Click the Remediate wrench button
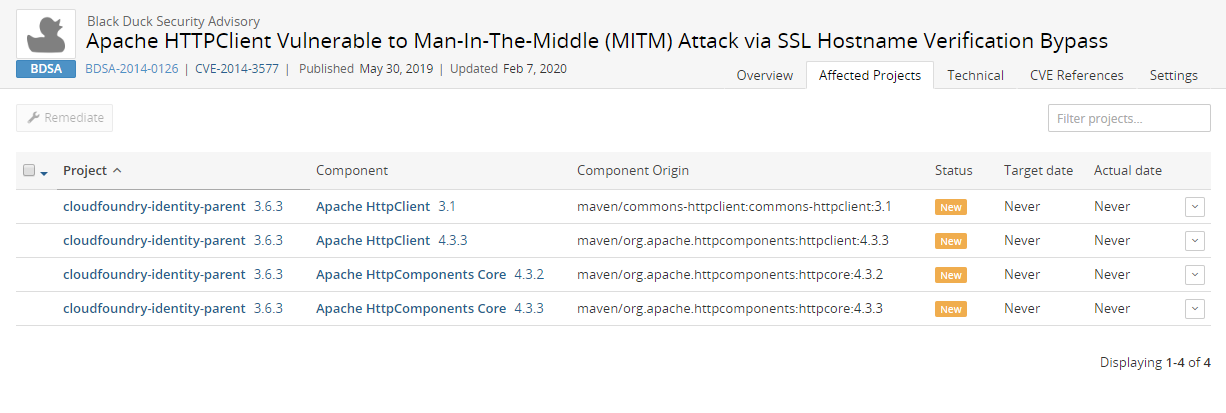The image size is (1226, 413). (x=65, y=118)
